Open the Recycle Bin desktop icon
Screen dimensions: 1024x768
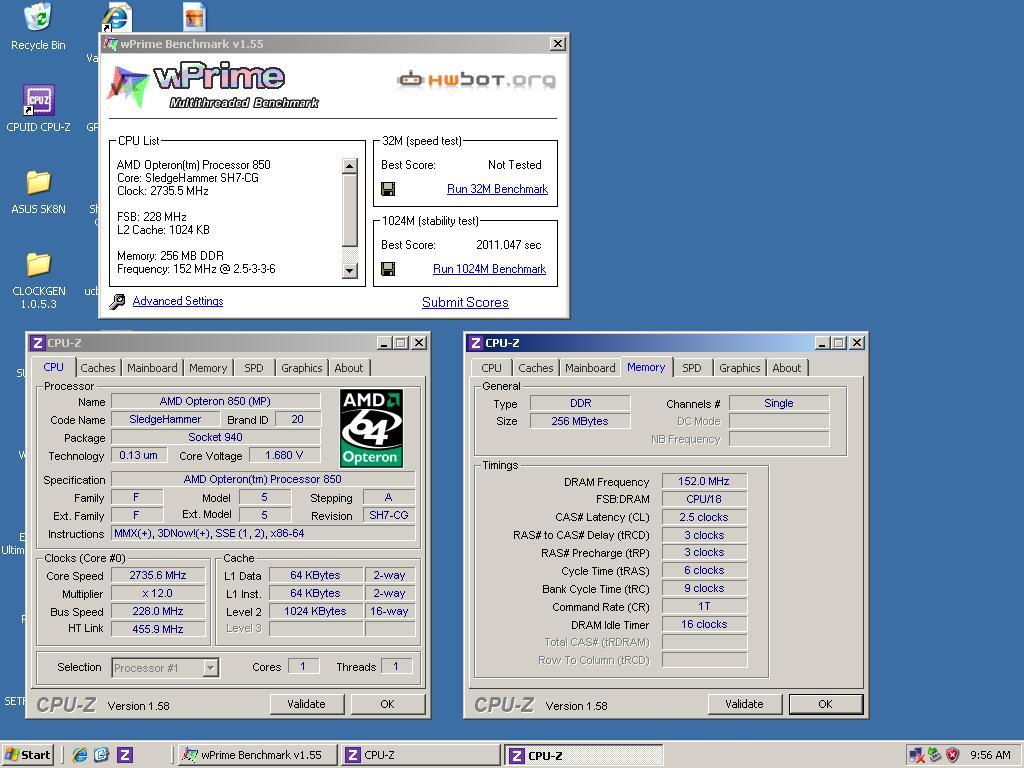[38, 27]
